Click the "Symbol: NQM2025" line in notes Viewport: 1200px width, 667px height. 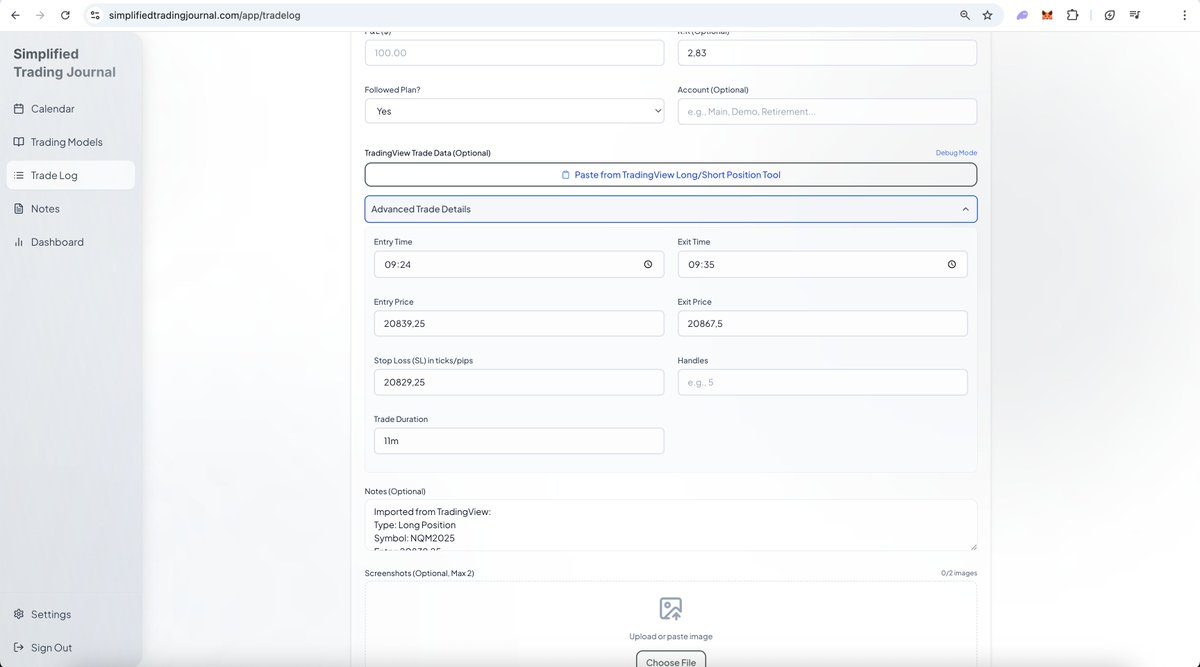414,538
